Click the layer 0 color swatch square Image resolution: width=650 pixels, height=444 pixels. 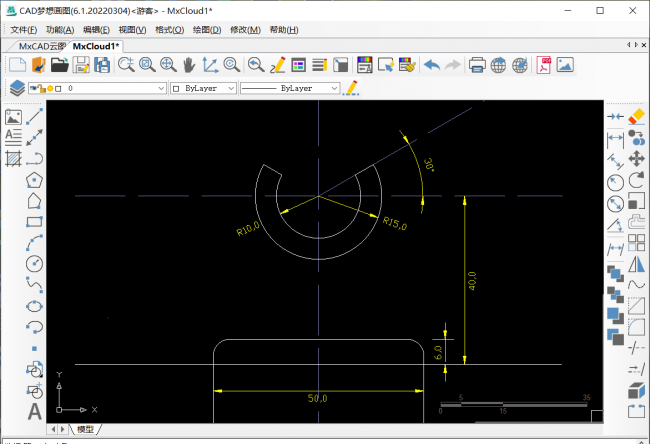coord(58,88)
